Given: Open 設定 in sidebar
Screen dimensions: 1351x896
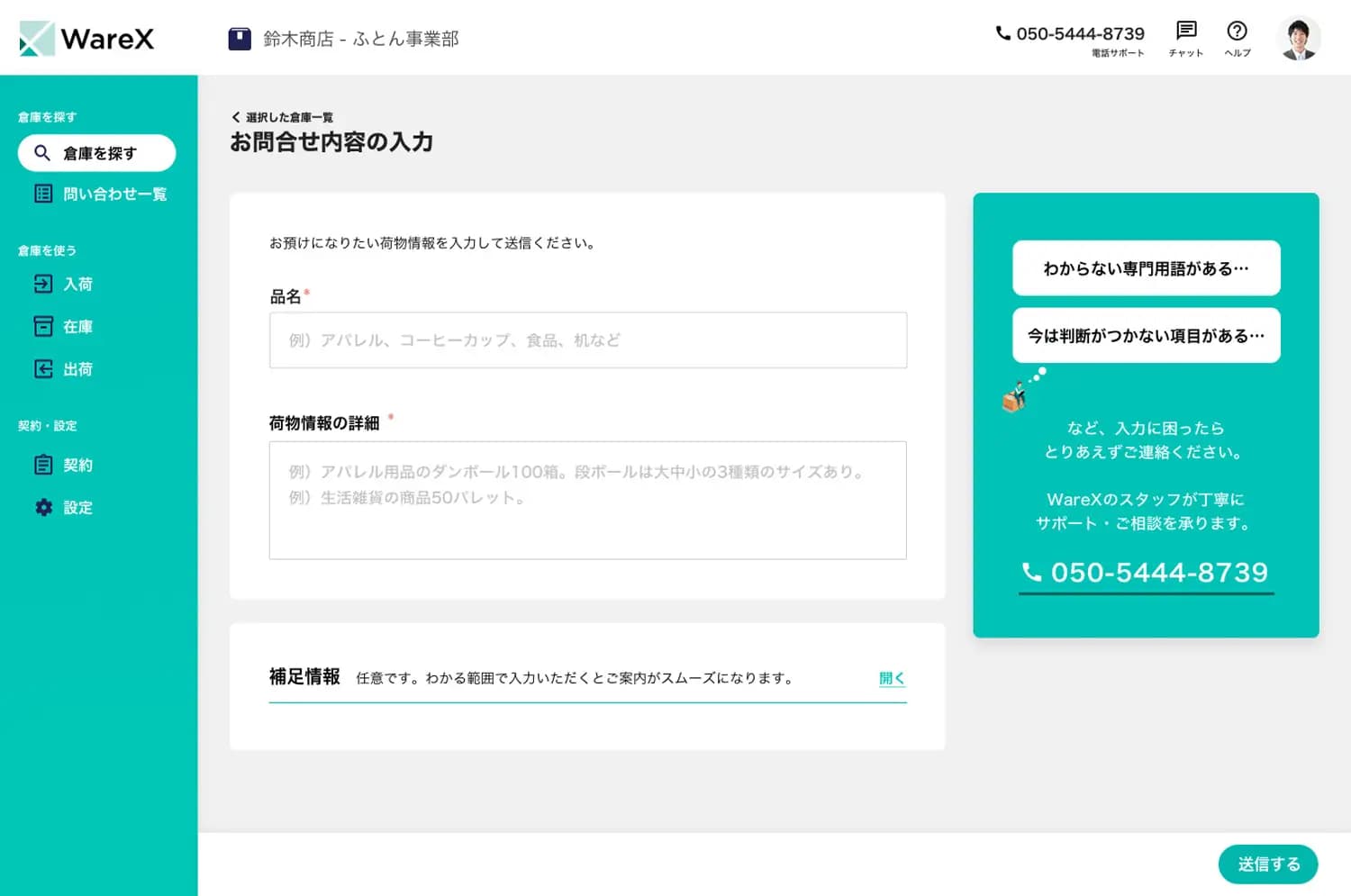Looking at the screenshot, I should point(63,507).
